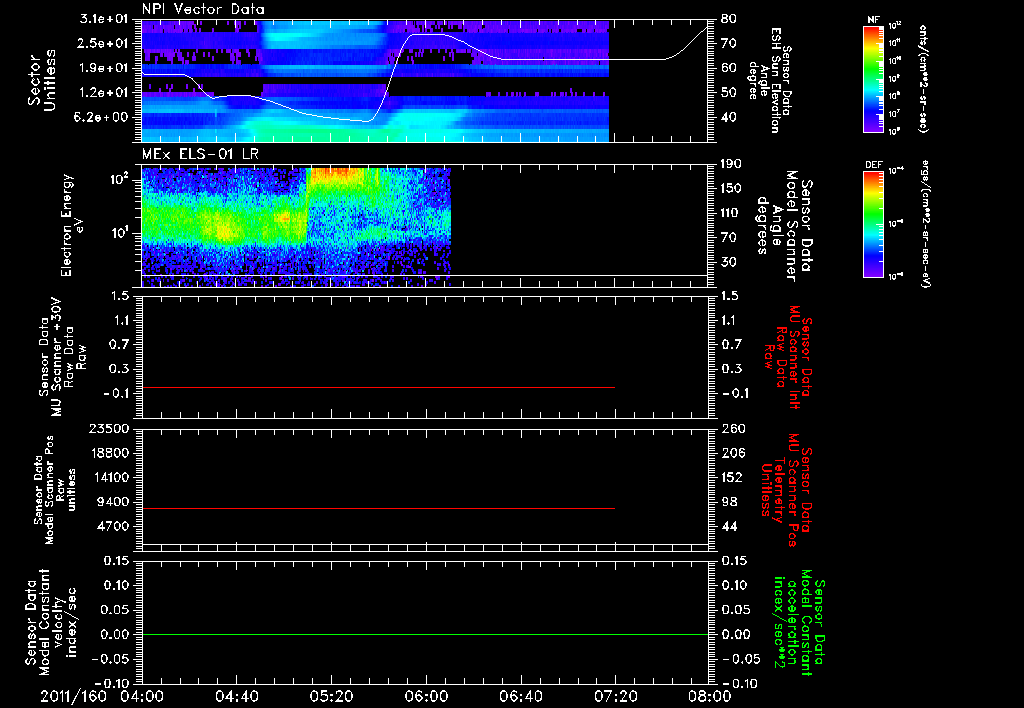Click the red line in MU Scanner +30V panel
This screenshot has height=708, width=1024.
pos(378,387)
